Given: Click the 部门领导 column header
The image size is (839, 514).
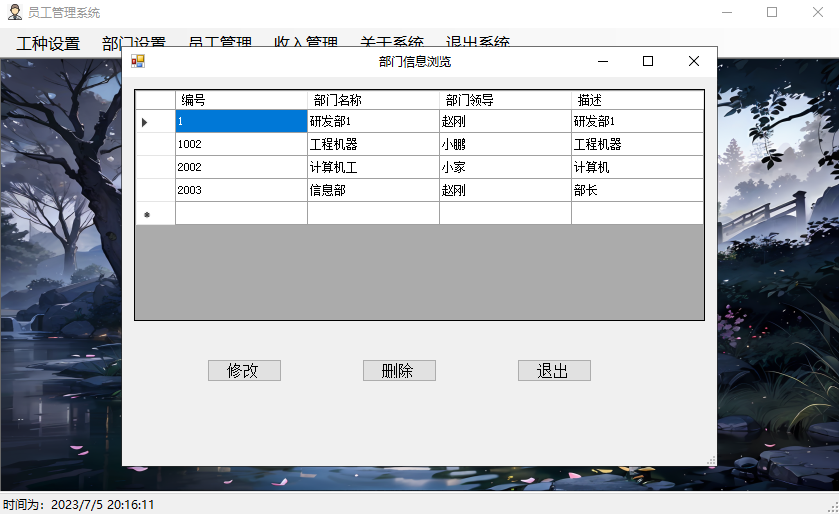Looking at the screenshot, I should pyautogui.click(x=505, y=100).
